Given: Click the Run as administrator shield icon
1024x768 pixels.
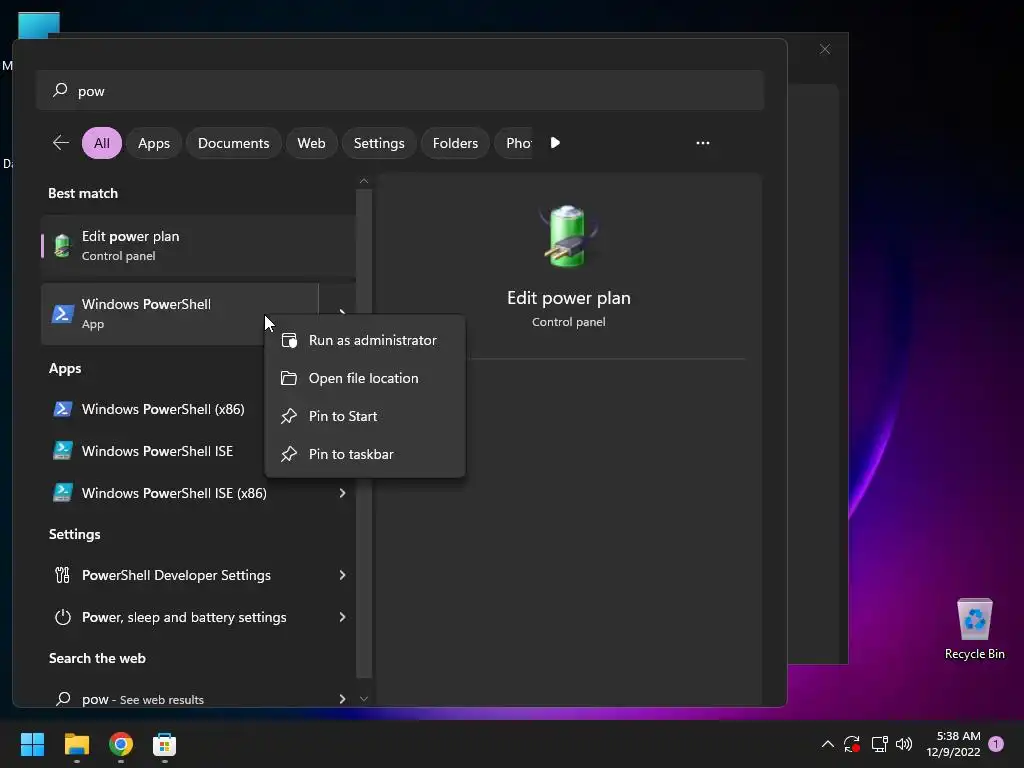Looking at the screenshot, I should [289, 340].
